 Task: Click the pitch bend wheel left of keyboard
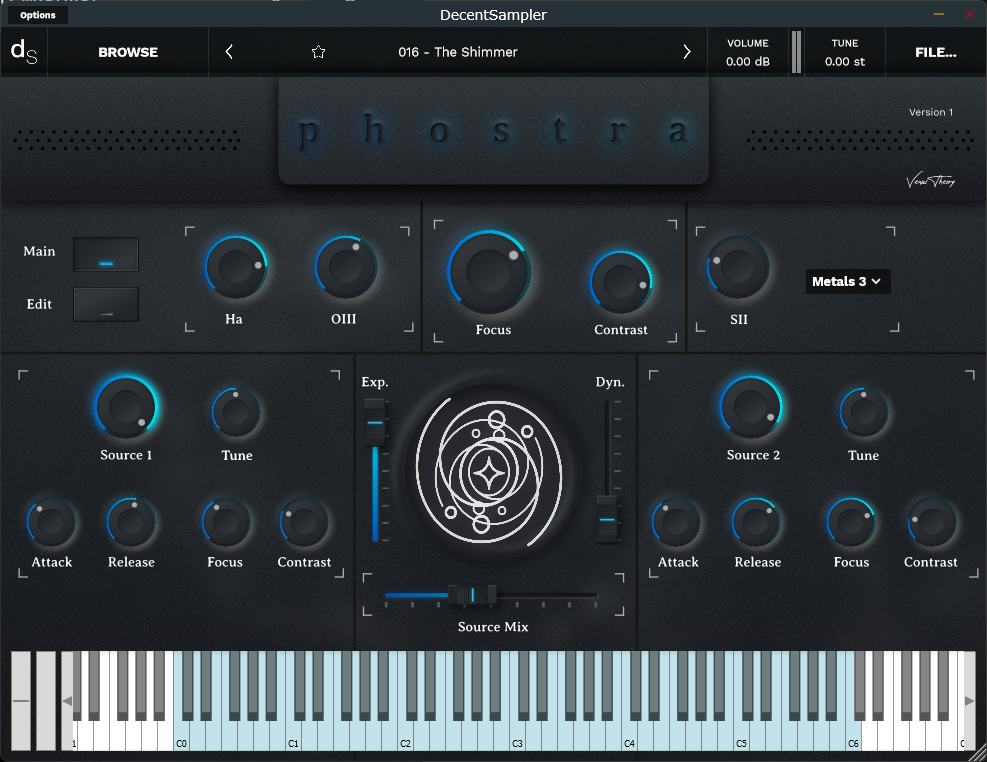pyautogui.click(x=21, y=700)
